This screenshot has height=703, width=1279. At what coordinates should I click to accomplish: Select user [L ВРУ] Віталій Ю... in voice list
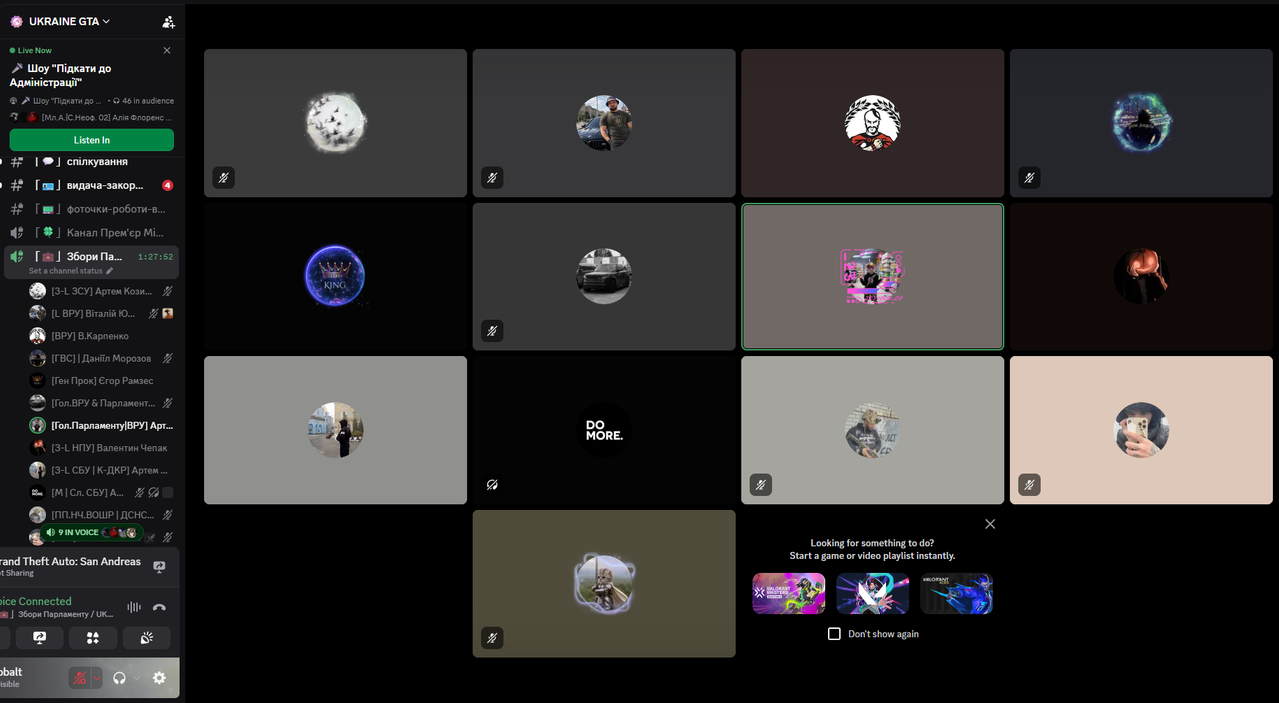[x=102, y=313]
